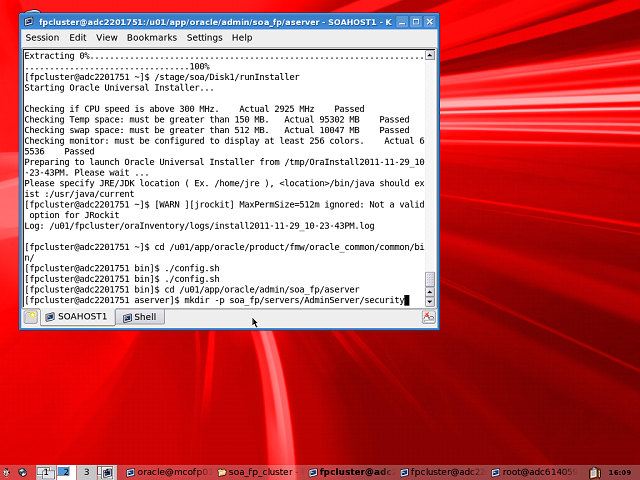The height and width of the screenshot is (480, 640).
Task: Close the Konsole window with the X button
Action: [428, 20]
